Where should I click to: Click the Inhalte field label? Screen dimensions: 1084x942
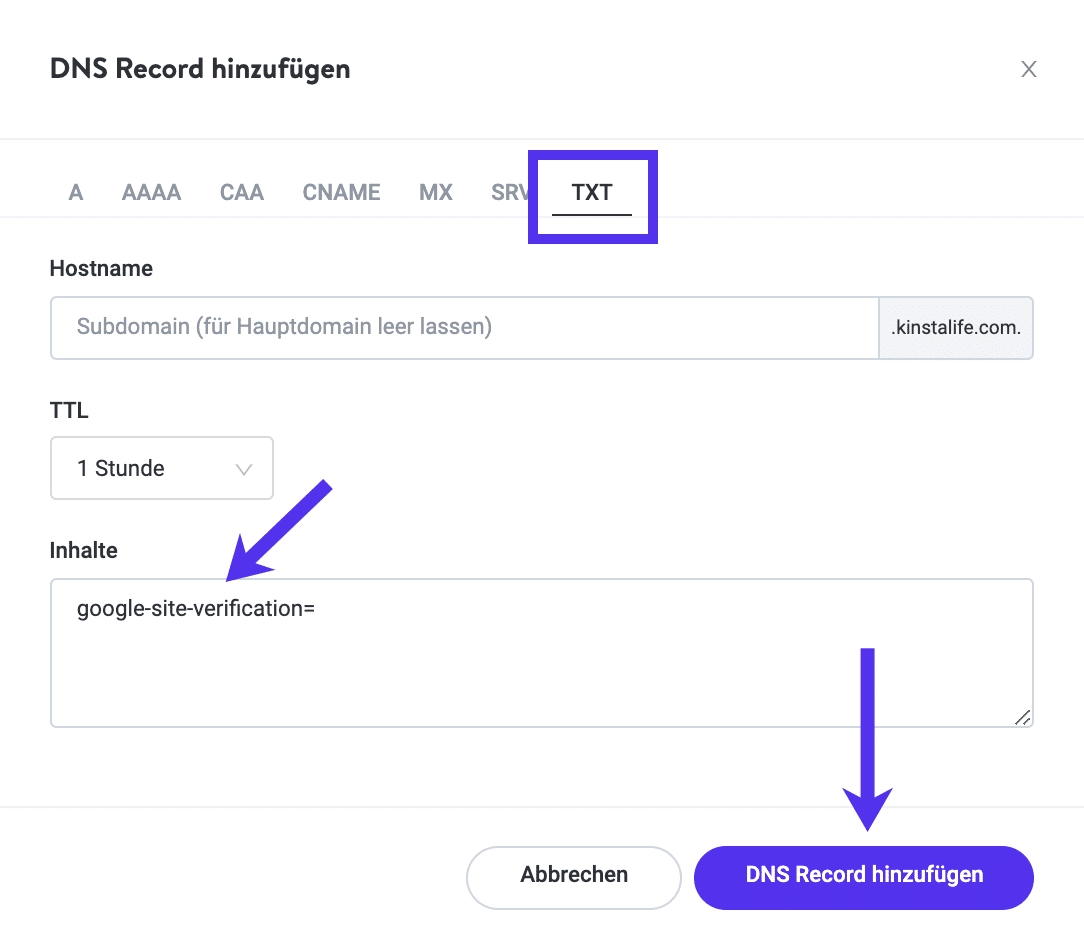pos(84,550)
